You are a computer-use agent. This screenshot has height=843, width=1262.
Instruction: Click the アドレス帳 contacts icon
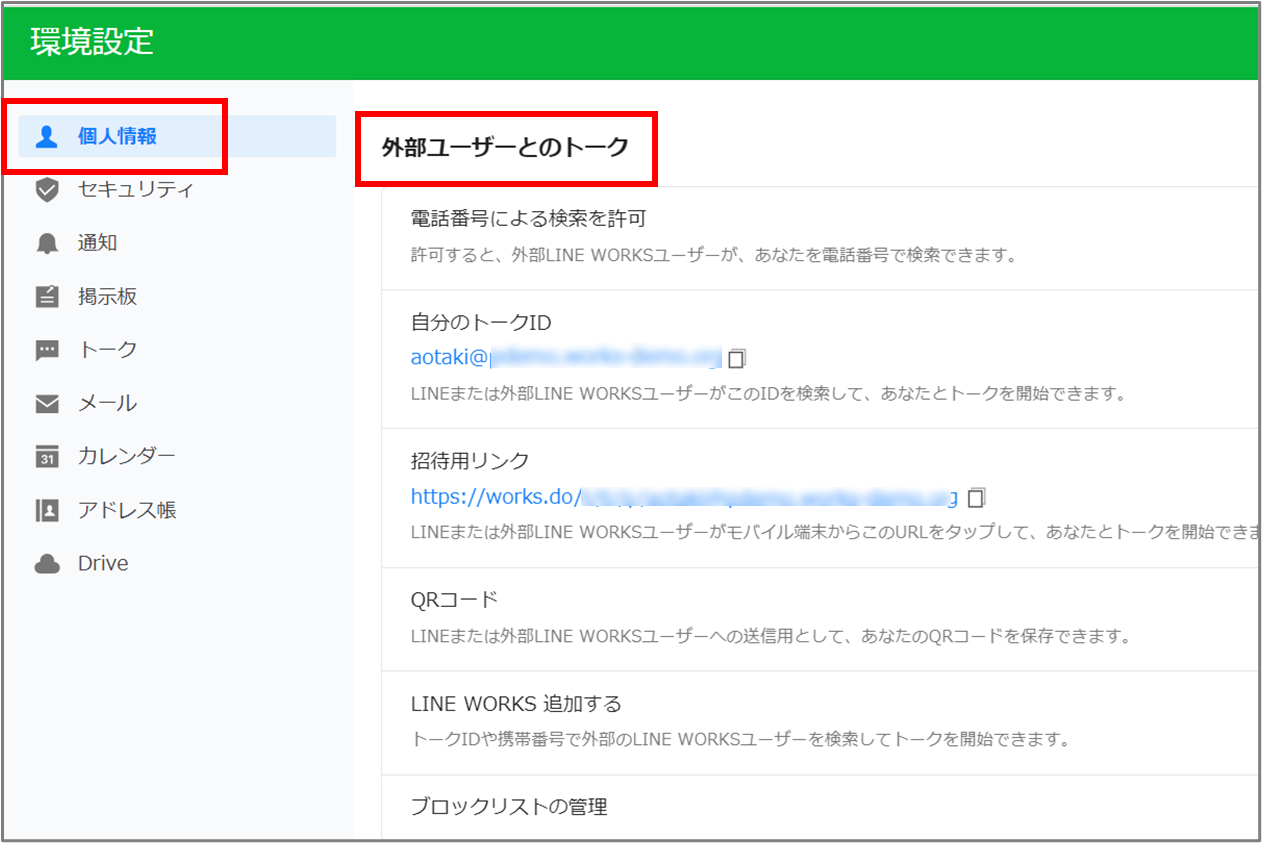point(47,510)
